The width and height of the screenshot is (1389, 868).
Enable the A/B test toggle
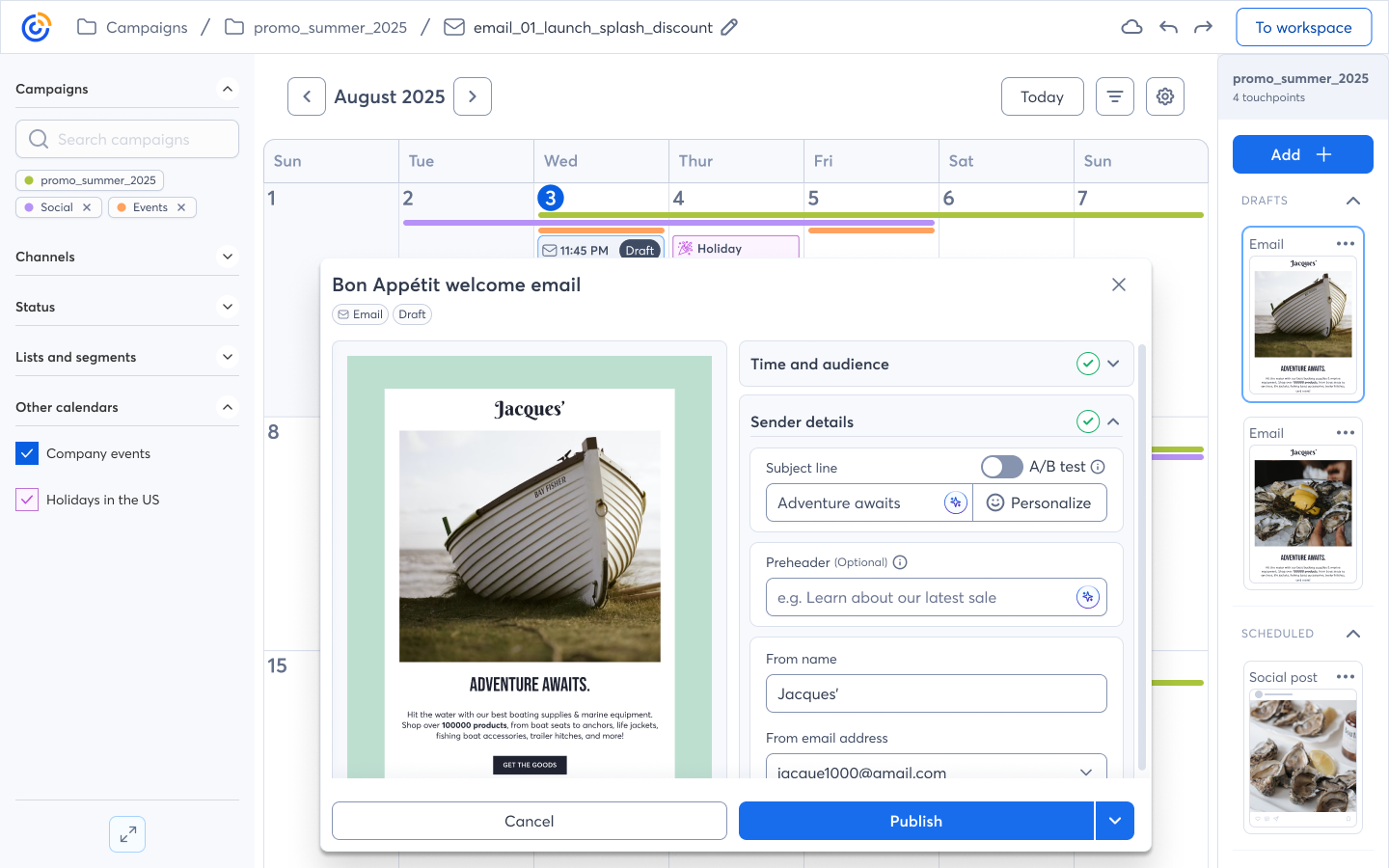pos(1001,467)
